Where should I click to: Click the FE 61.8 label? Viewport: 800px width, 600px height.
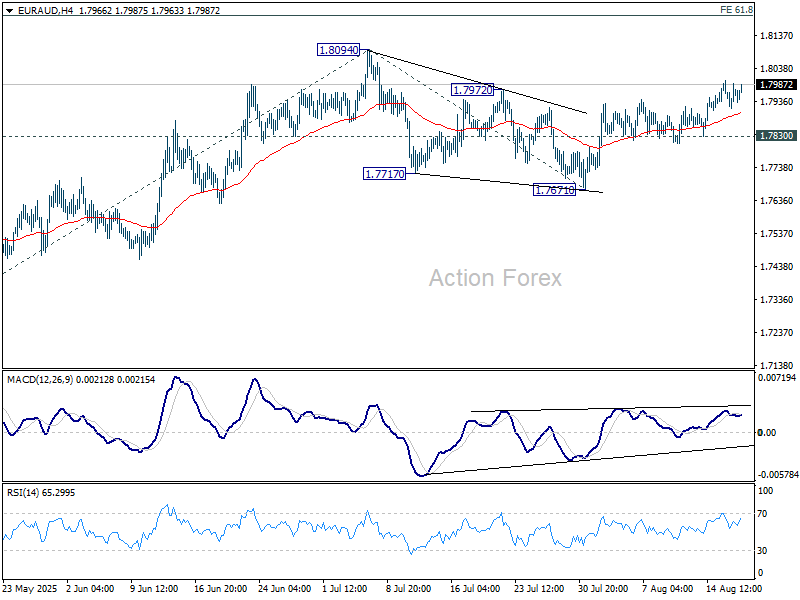(x=764, y=9)
